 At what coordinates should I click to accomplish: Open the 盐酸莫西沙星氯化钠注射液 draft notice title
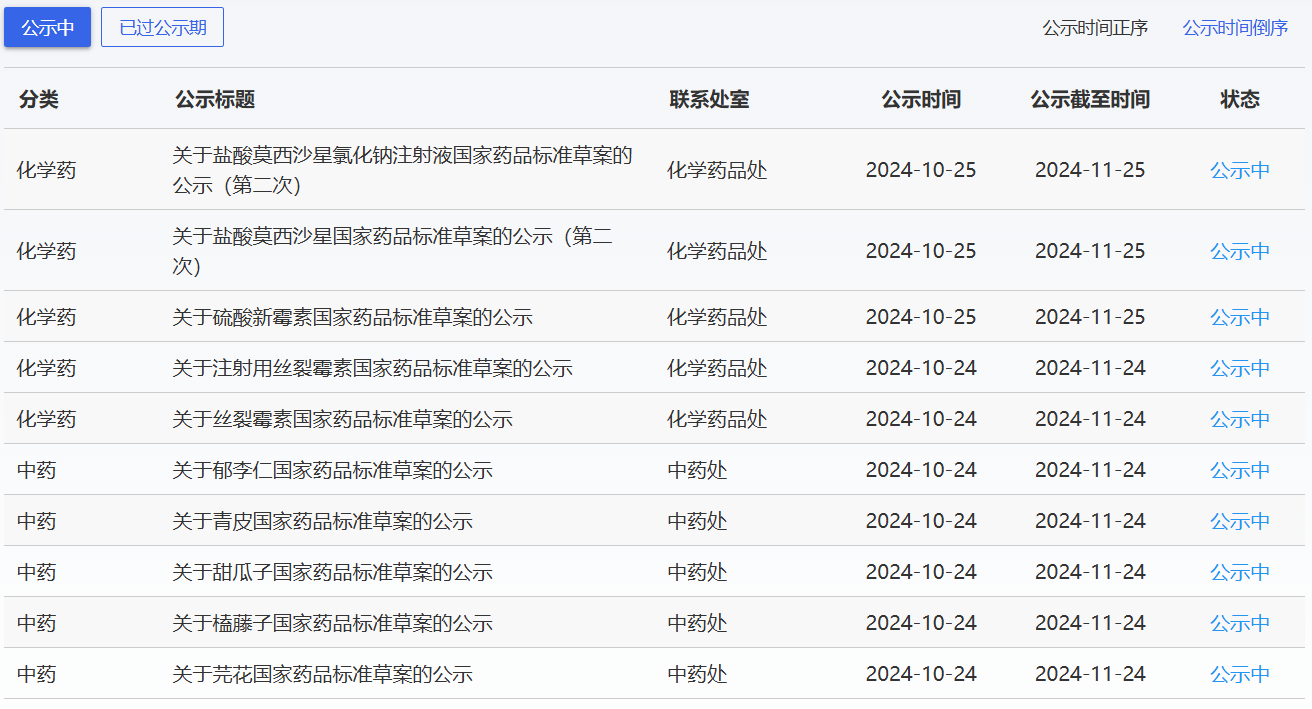[x=402, y=170]
